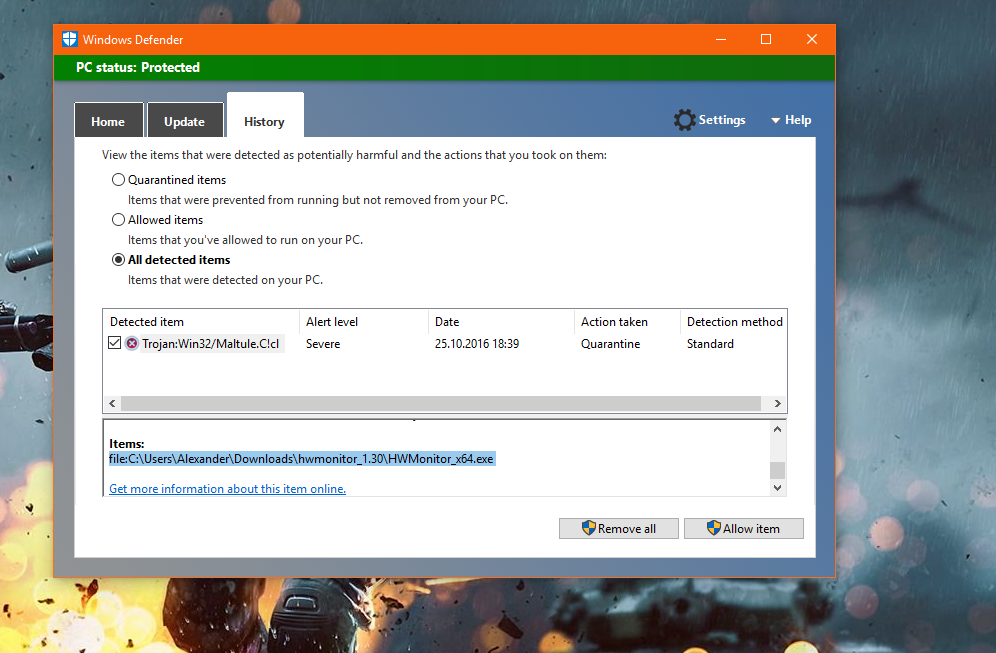
Task: Sort by Date column header
Action: (x=501, y=322)
